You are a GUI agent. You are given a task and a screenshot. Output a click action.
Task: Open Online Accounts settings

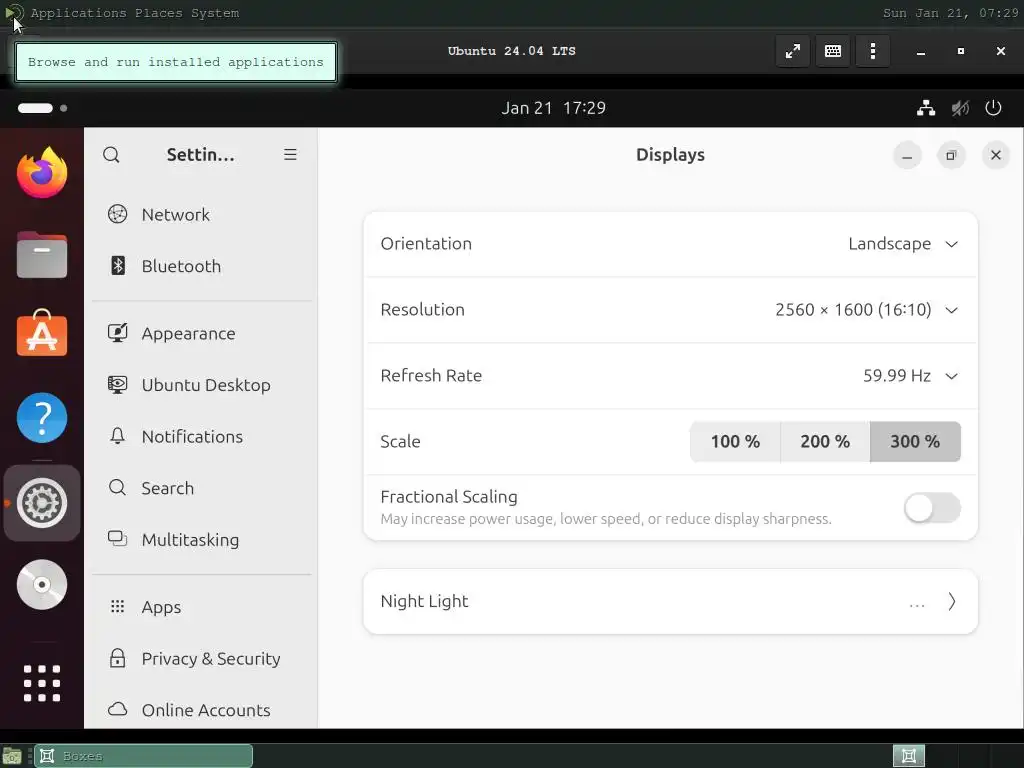(x=201, y=710)
